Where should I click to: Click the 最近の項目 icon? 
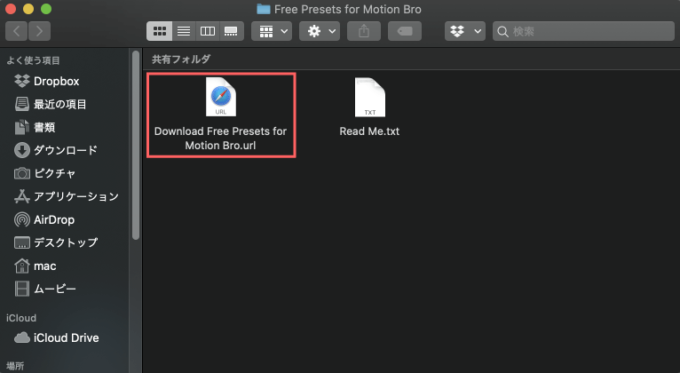[22, 104]
